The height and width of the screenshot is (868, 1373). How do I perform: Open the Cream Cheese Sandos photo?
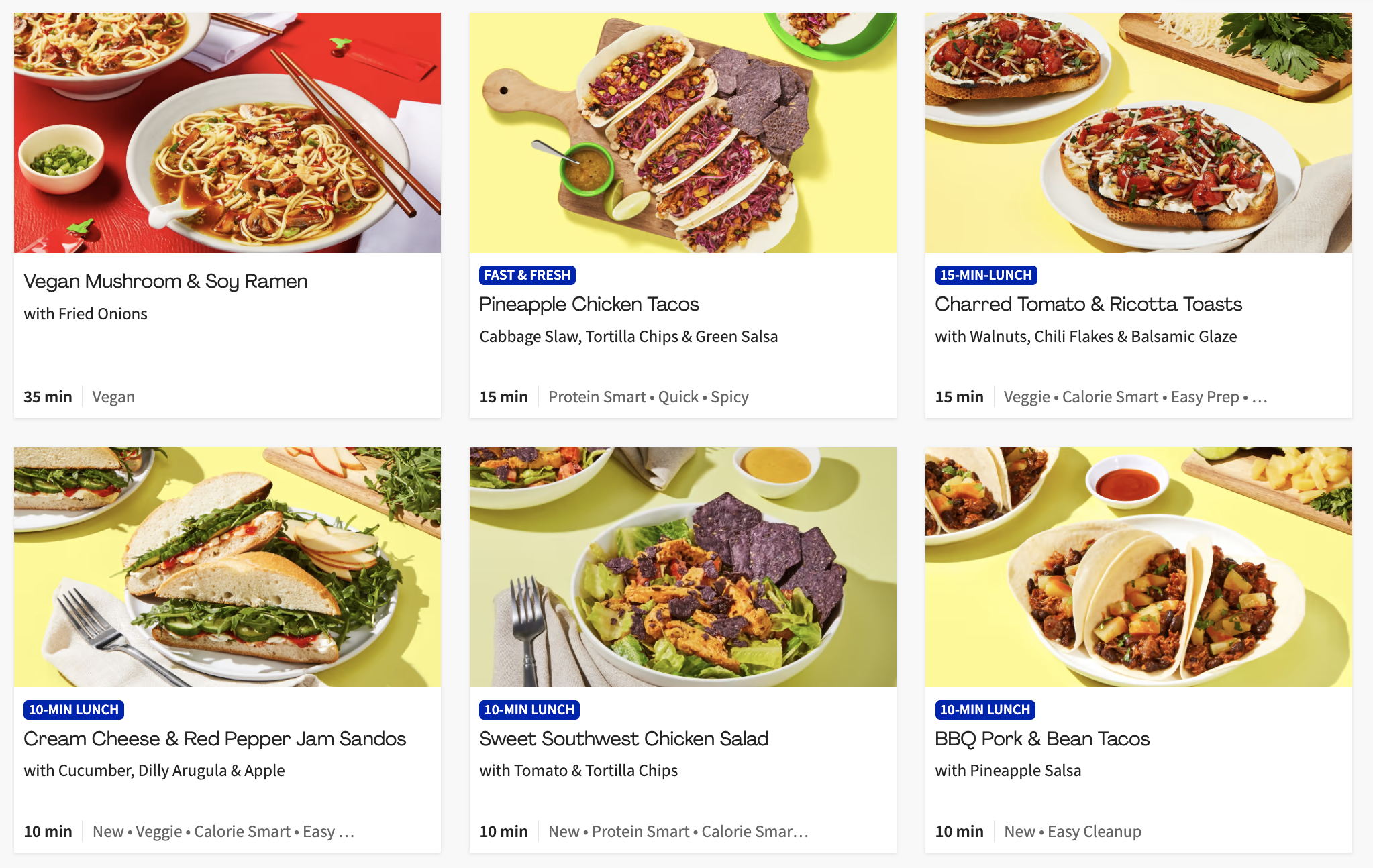pyautogui.click(x=227, y=567)
